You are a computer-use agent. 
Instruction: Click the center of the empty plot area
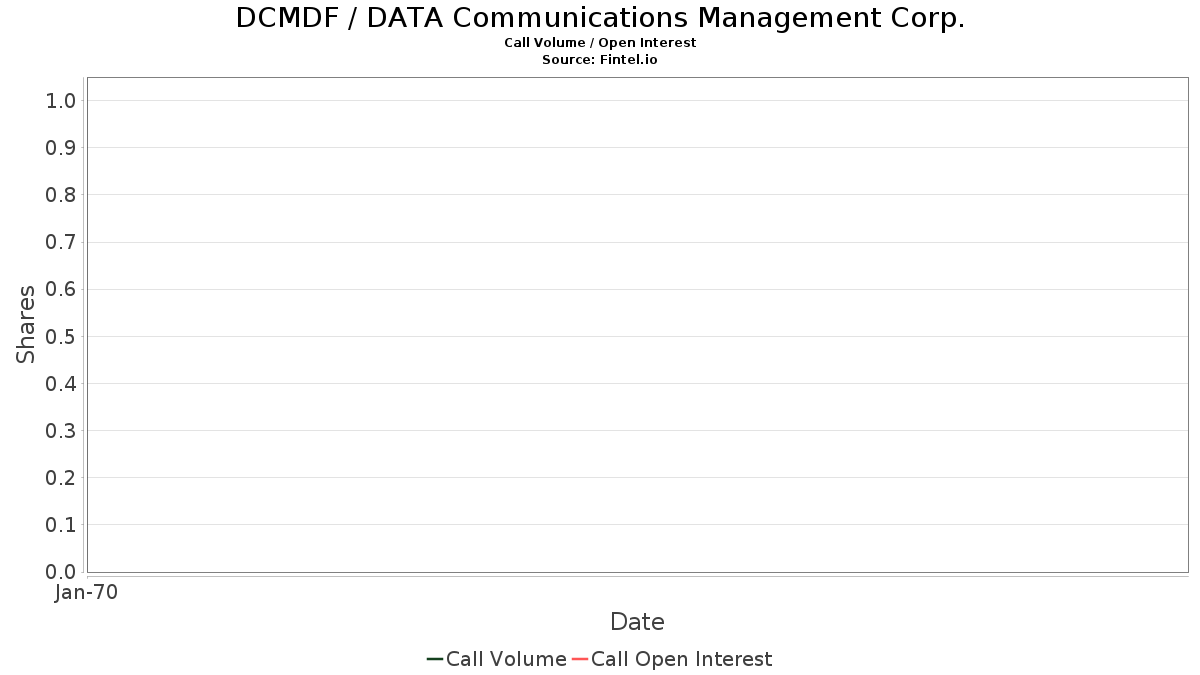tap(637, 325)
